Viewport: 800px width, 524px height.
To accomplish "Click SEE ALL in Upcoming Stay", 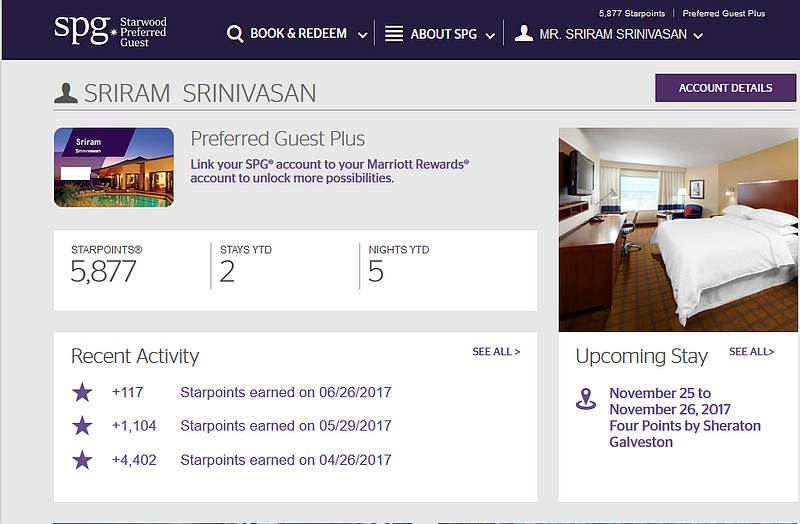I will pyautogui.click(x=752, y=352).
